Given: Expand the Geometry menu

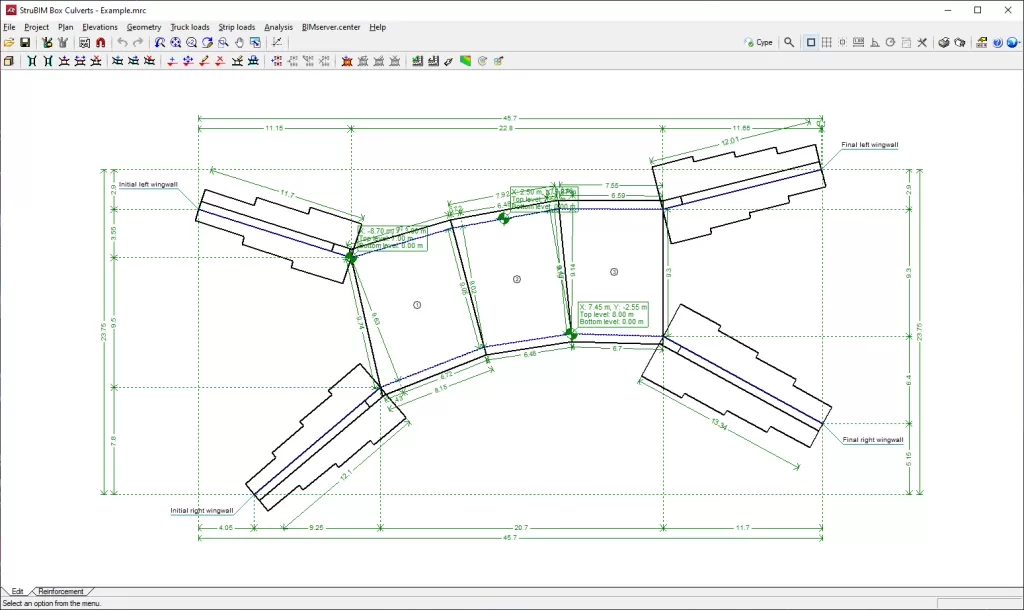Looking at the screenshot, I should 144,27.
